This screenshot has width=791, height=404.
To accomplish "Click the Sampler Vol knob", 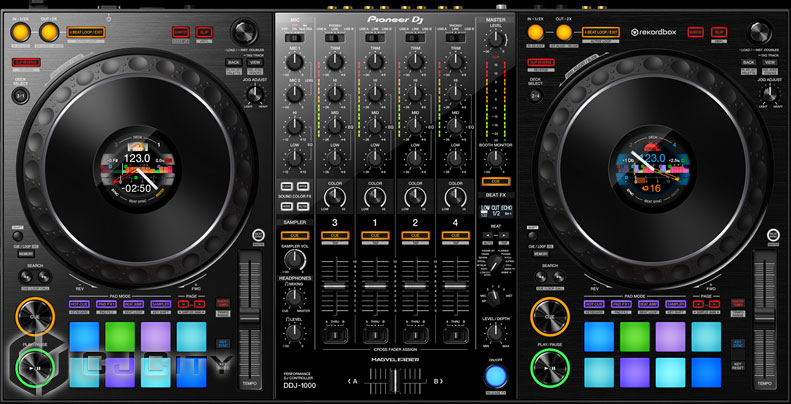I will (295, 260).
